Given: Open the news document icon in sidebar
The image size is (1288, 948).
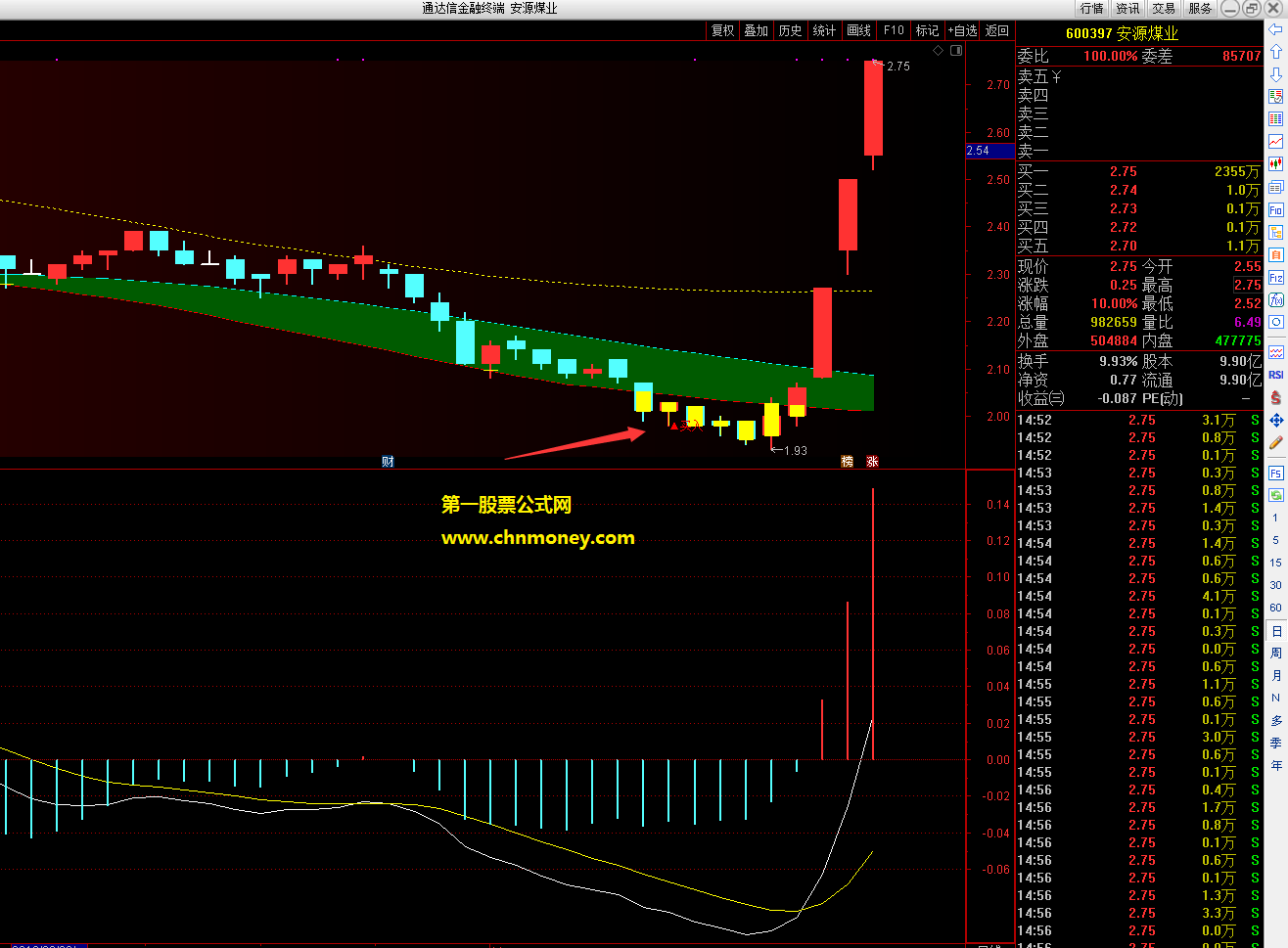Looking at the screenshot, I should [1276, 187].
